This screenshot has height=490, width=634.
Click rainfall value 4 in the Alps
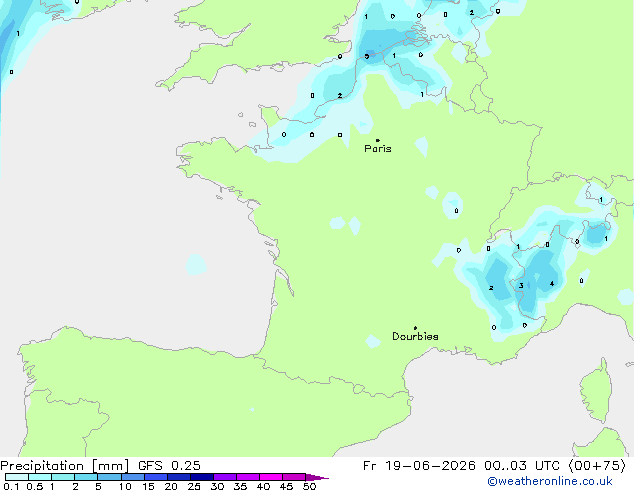point(552,284)
